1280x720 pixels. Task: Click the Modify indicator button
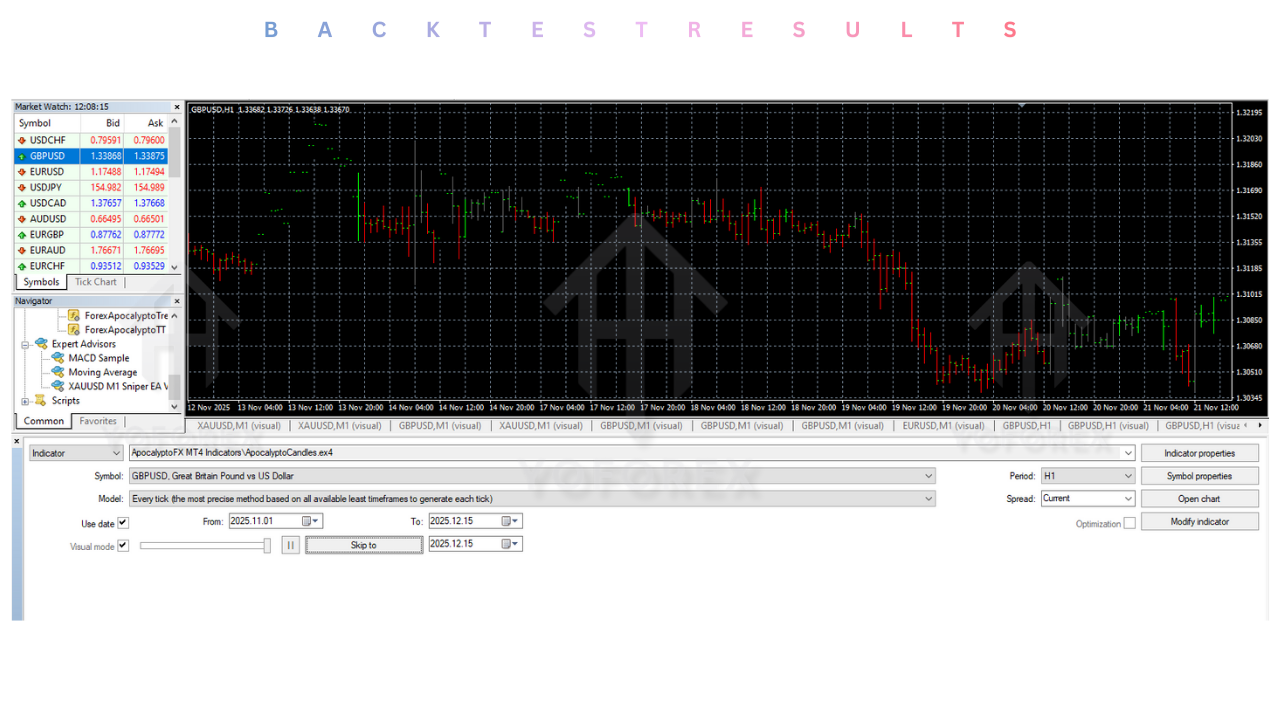(x=1199, y=520)
